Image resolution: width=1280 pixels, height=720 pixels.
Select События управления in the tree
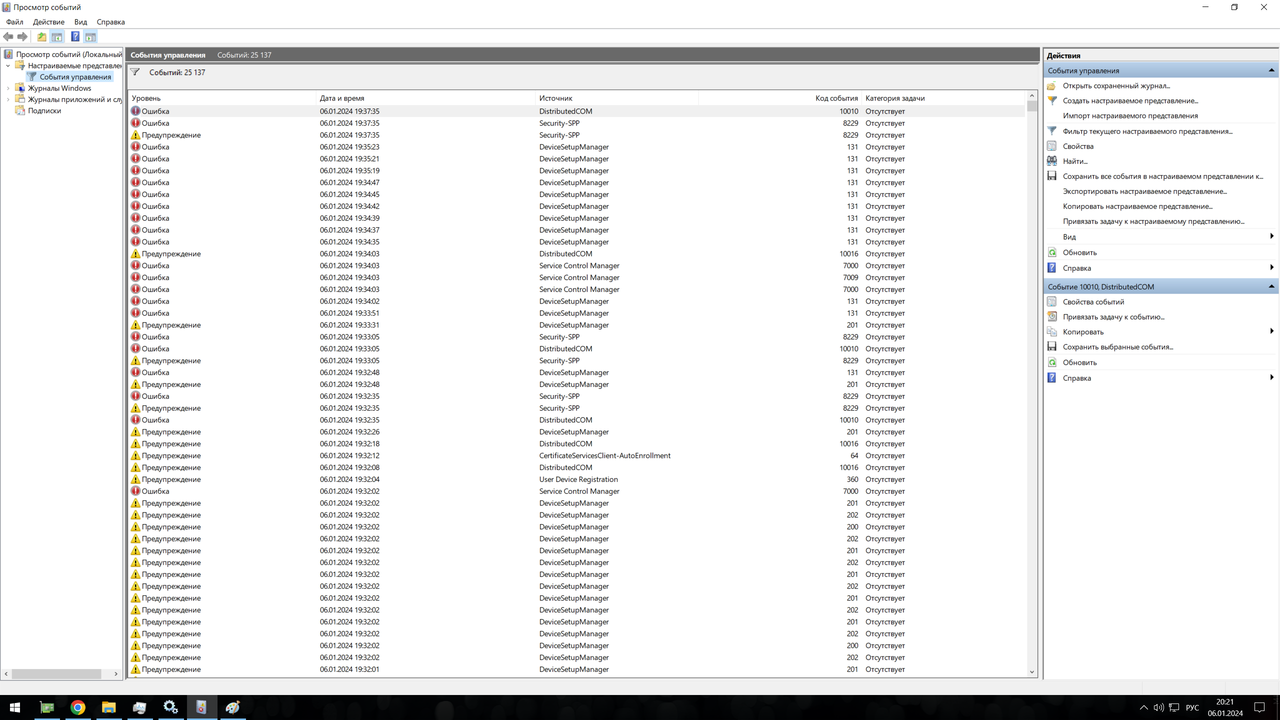coord(75,77)
